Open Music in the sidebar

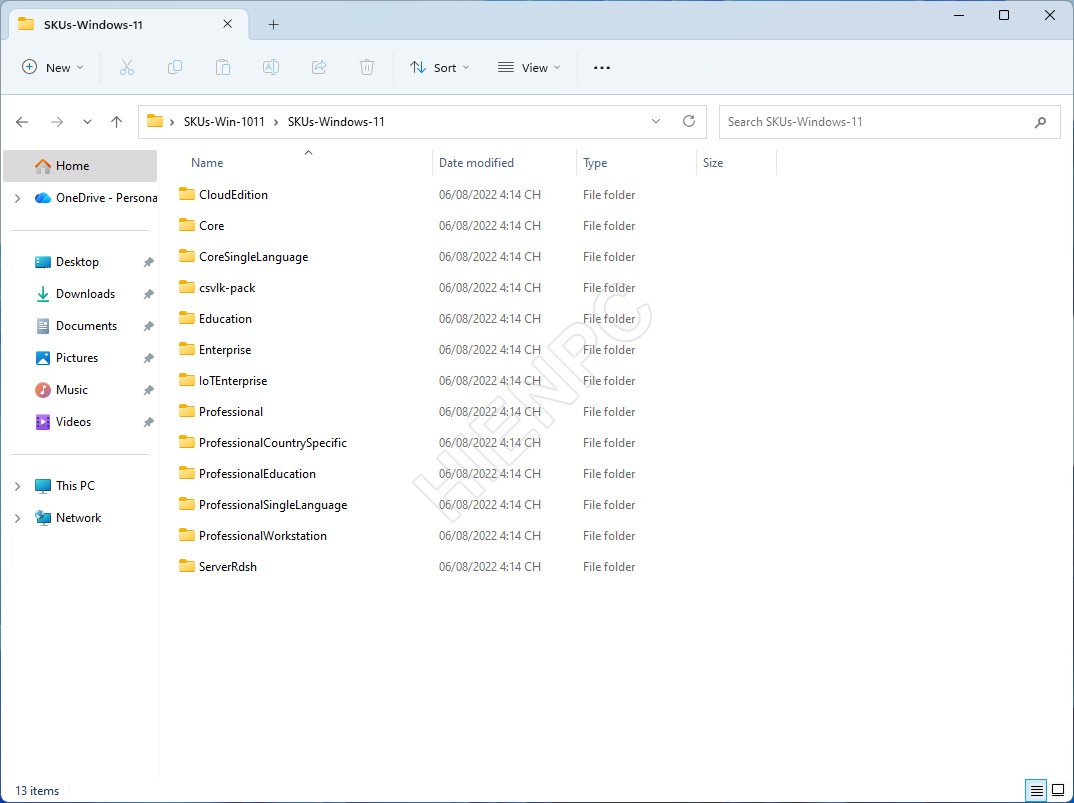pyautogui.click(x=72, y=390)
